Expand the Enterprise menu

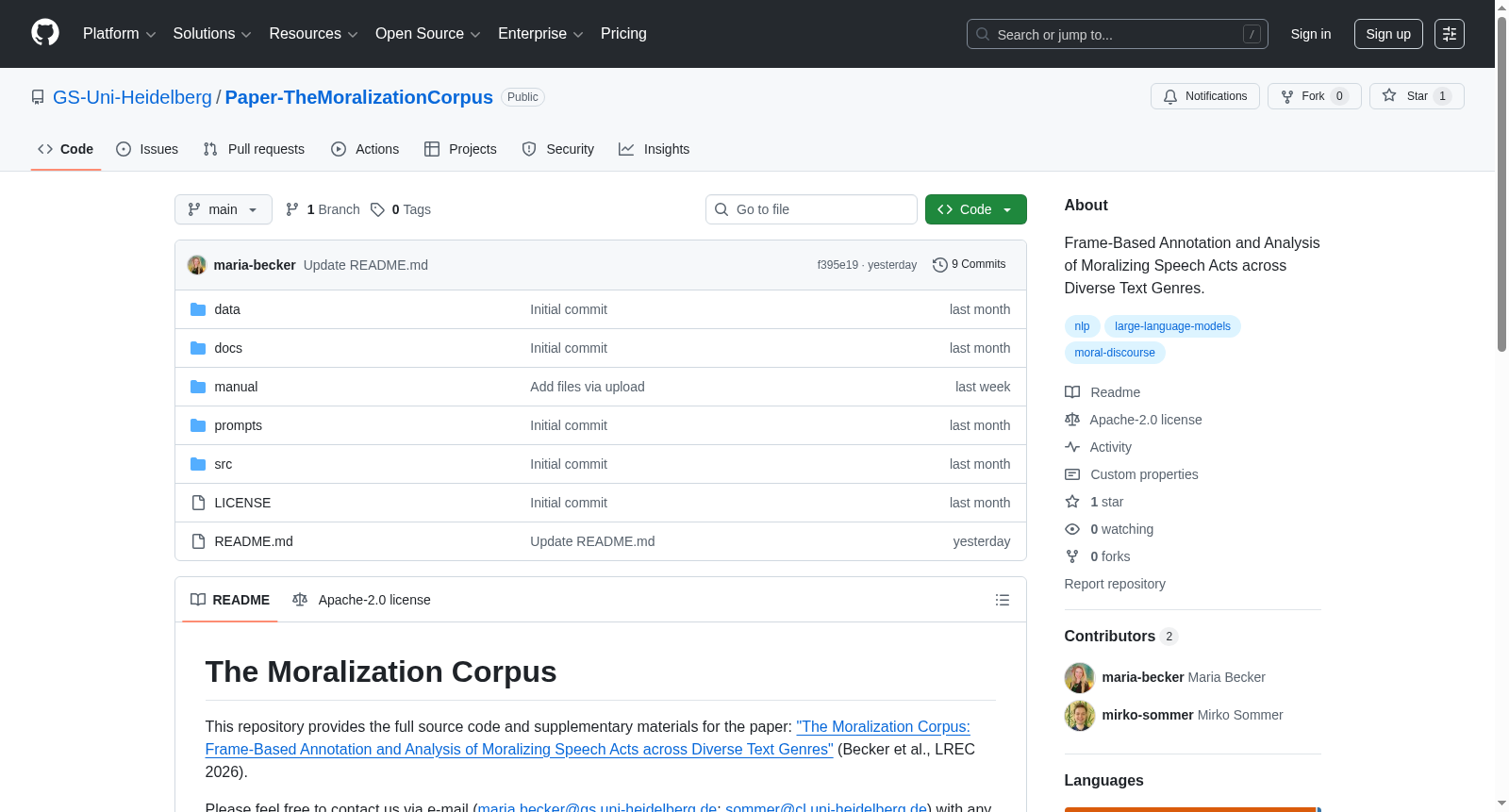540,34
